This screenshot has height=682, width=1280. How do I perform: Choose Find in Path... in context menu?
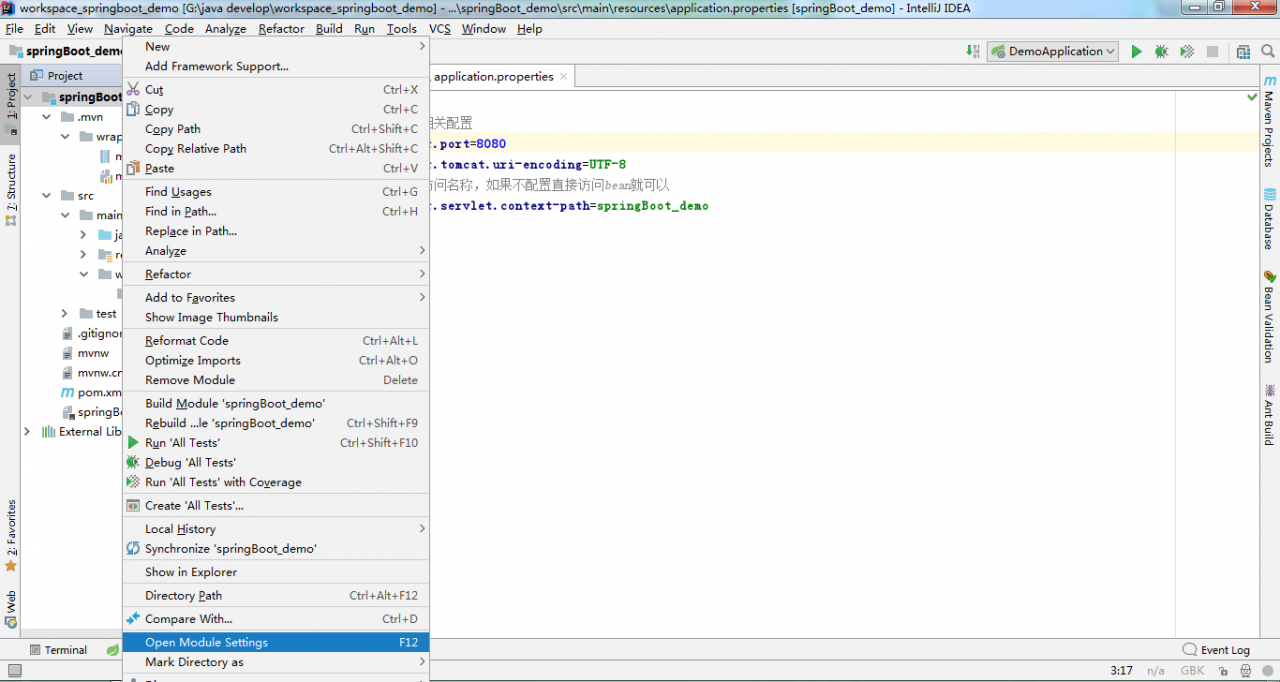[x=276, y=211]
